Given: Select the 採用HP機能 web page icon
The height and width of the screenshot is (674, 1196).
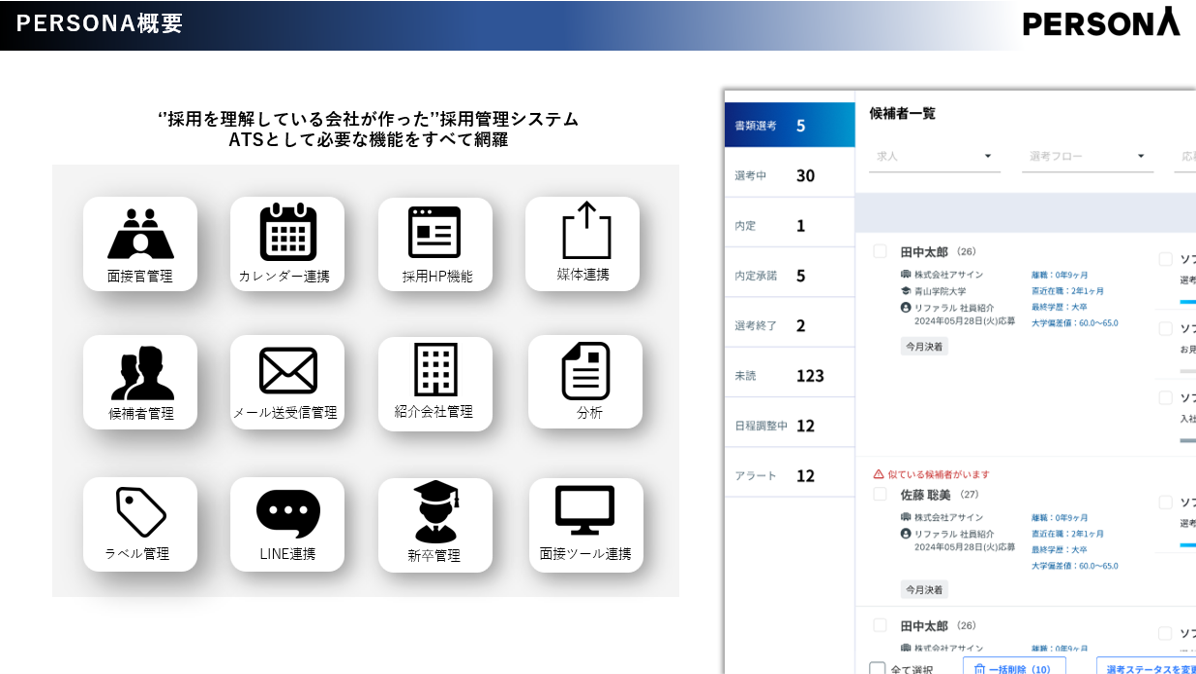Looking at the screenshot, I should point(434,233).
